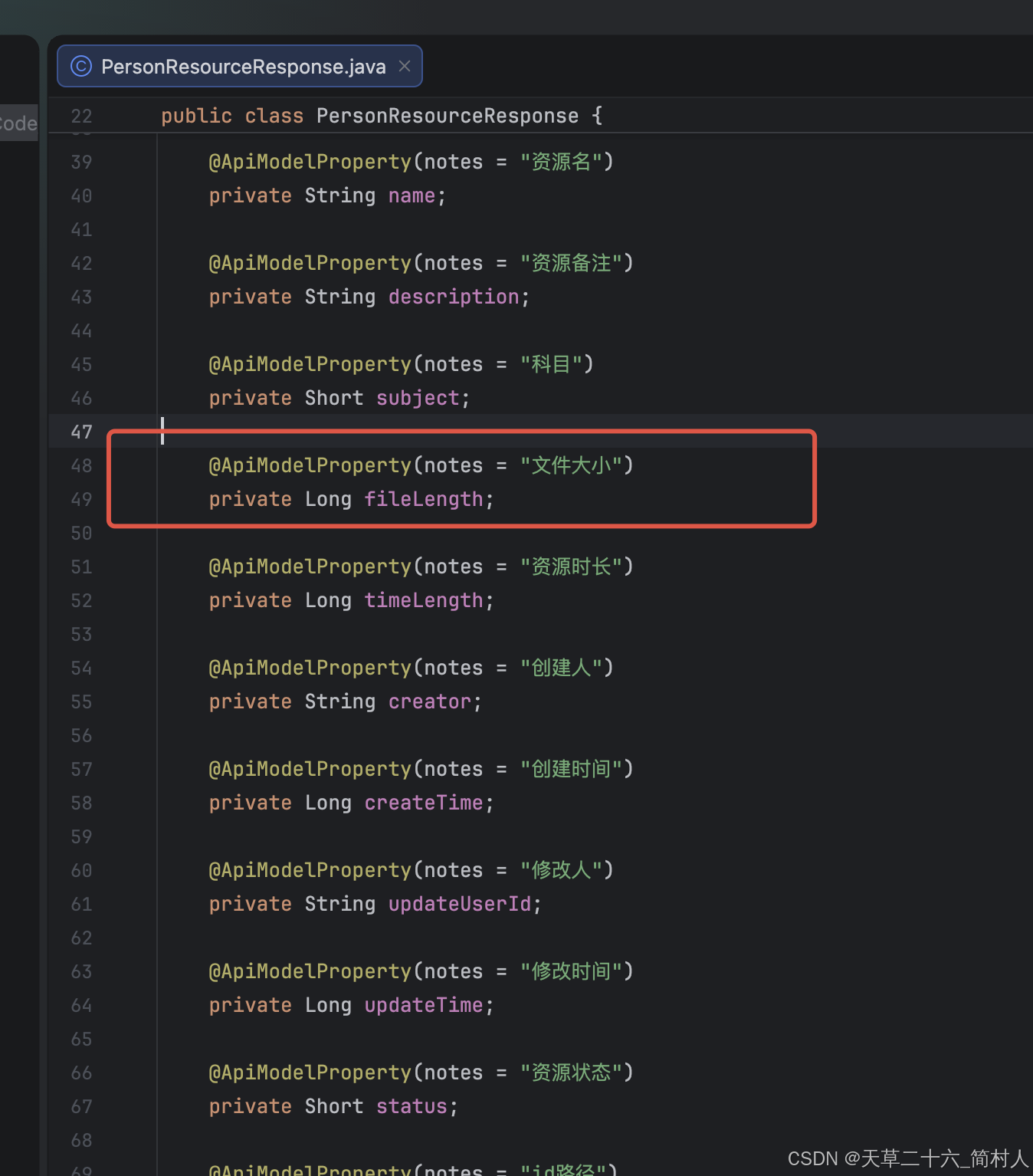Click line number 50 in gutter

pyautogui.click(x=81, y=534)
